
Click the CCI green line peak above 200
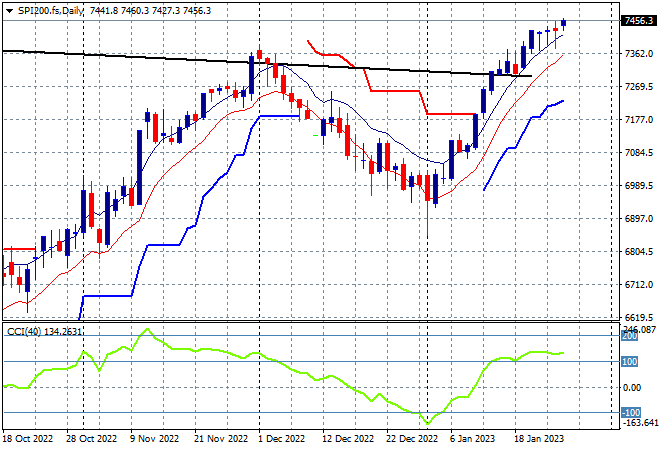click(x=147, y=330)
